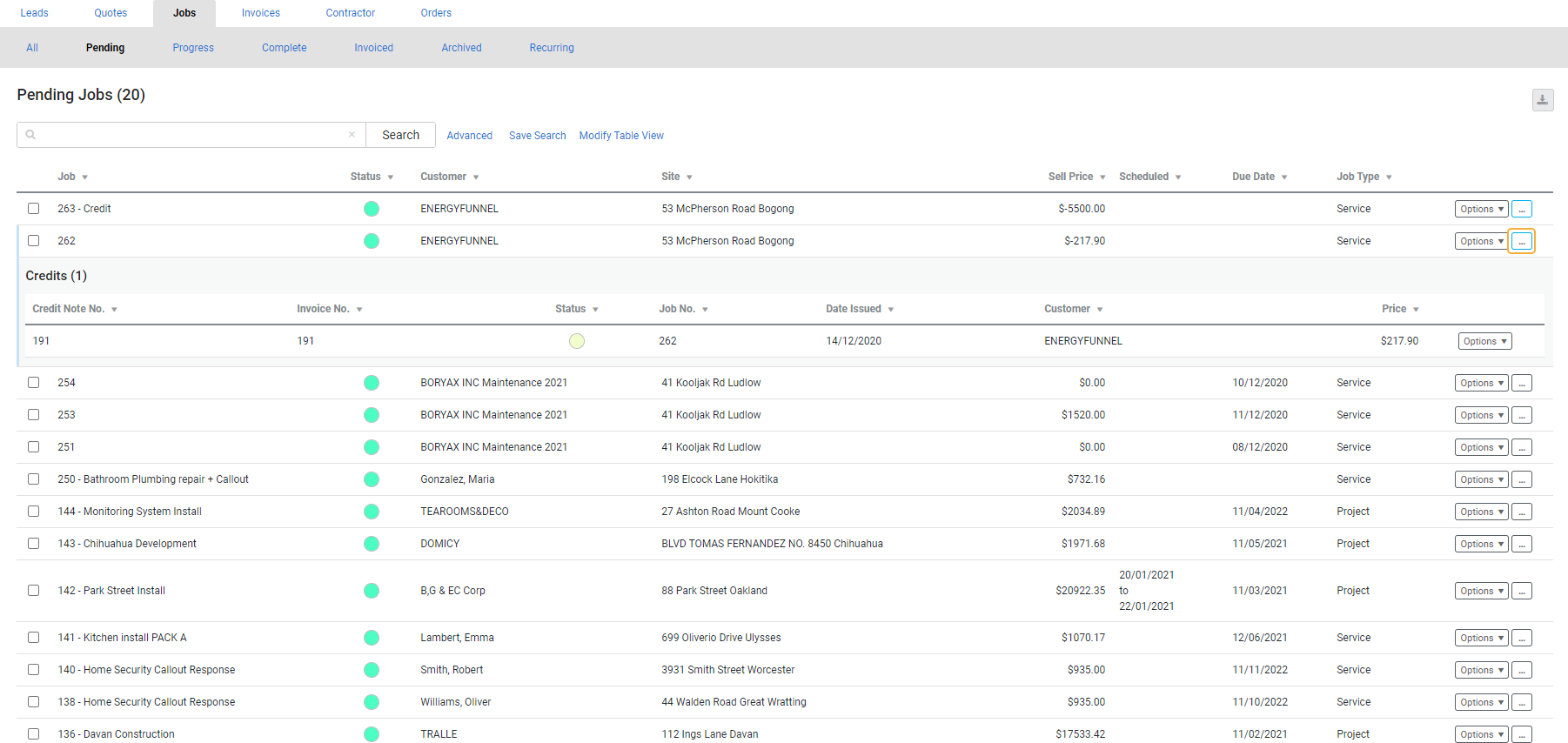Check the box for 144 - Monitoring System Install

pos(33,512)
